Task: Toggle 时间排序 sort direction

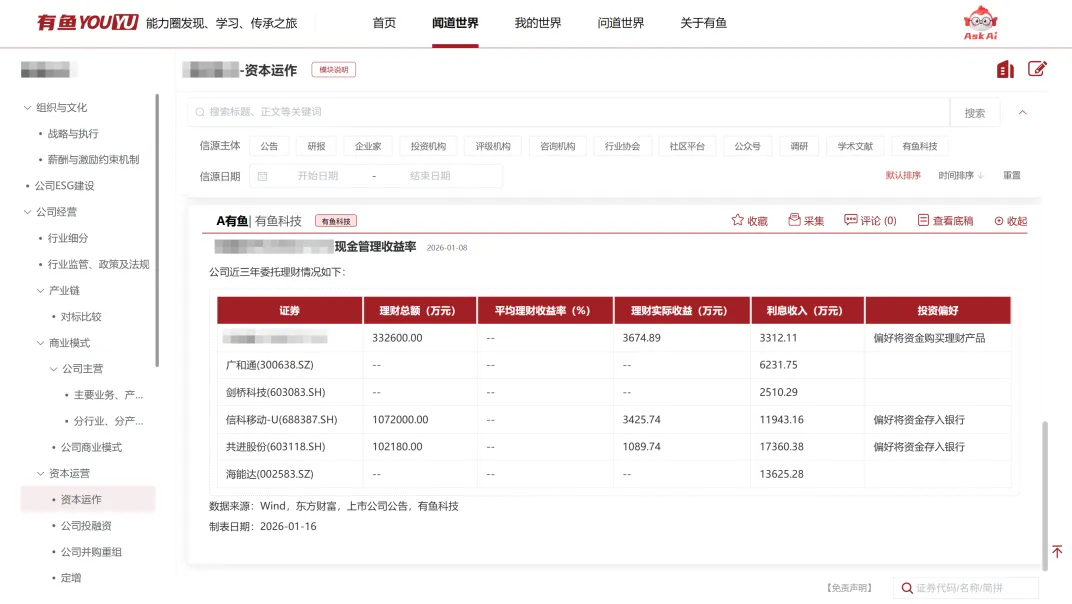Action: 961,176
